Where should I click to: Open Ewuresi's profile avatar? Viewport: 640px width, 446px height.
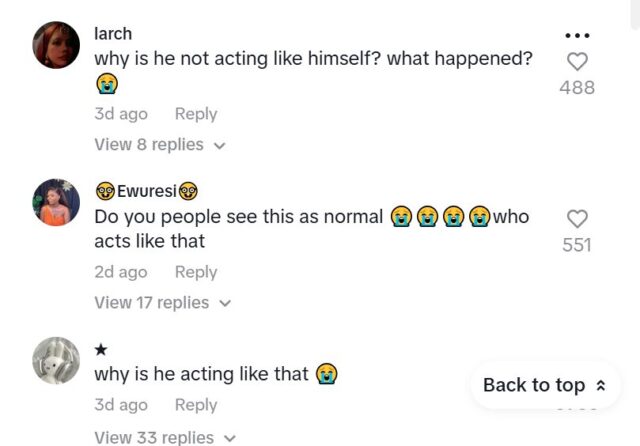click(57, 203)
